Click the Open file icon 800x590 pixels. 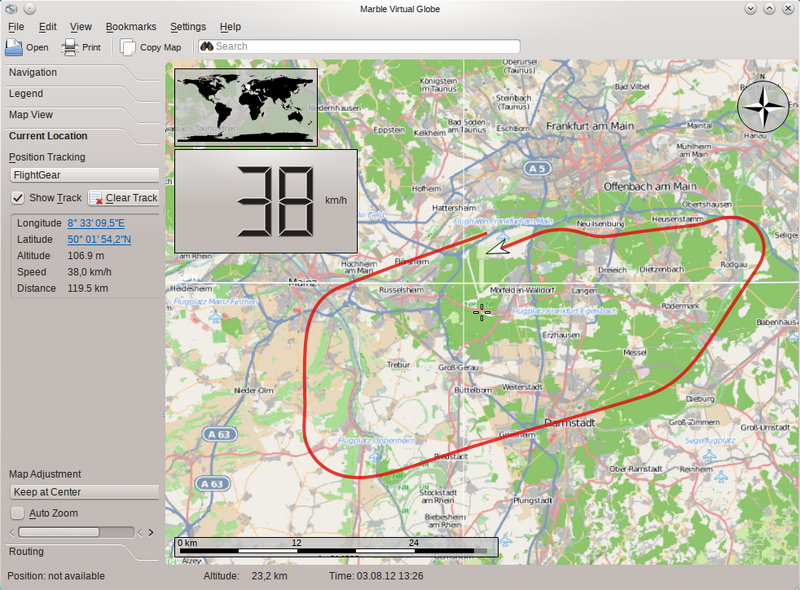pyautogui.click(x=14, y=47)
